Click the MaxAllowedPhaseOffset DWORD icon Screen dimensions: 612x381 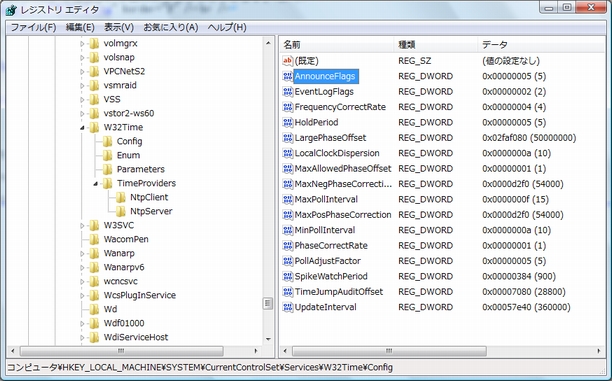click(x=288, y=169)
